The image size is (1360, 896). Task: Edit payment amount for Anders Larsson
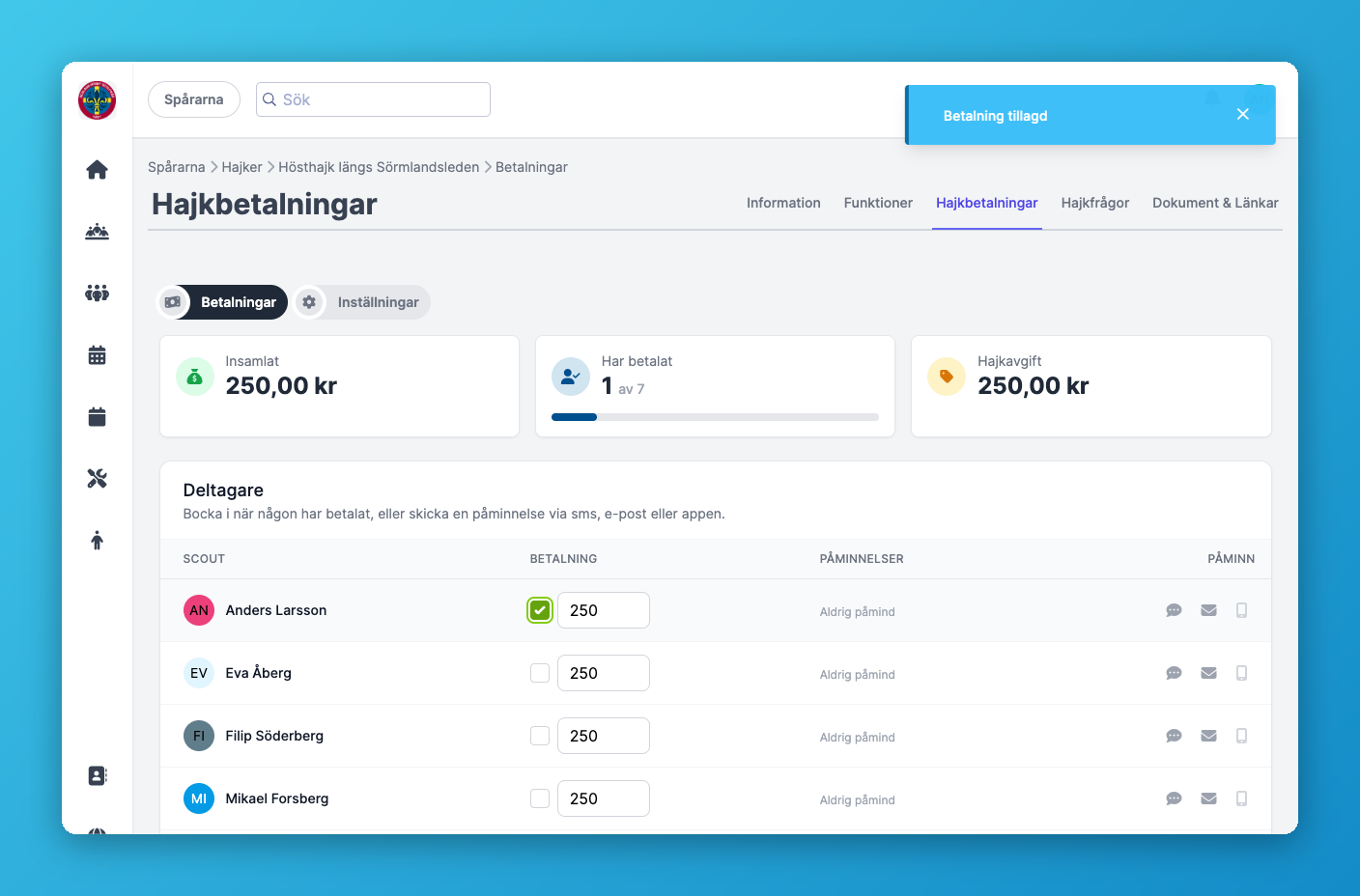tap(604, 610)
